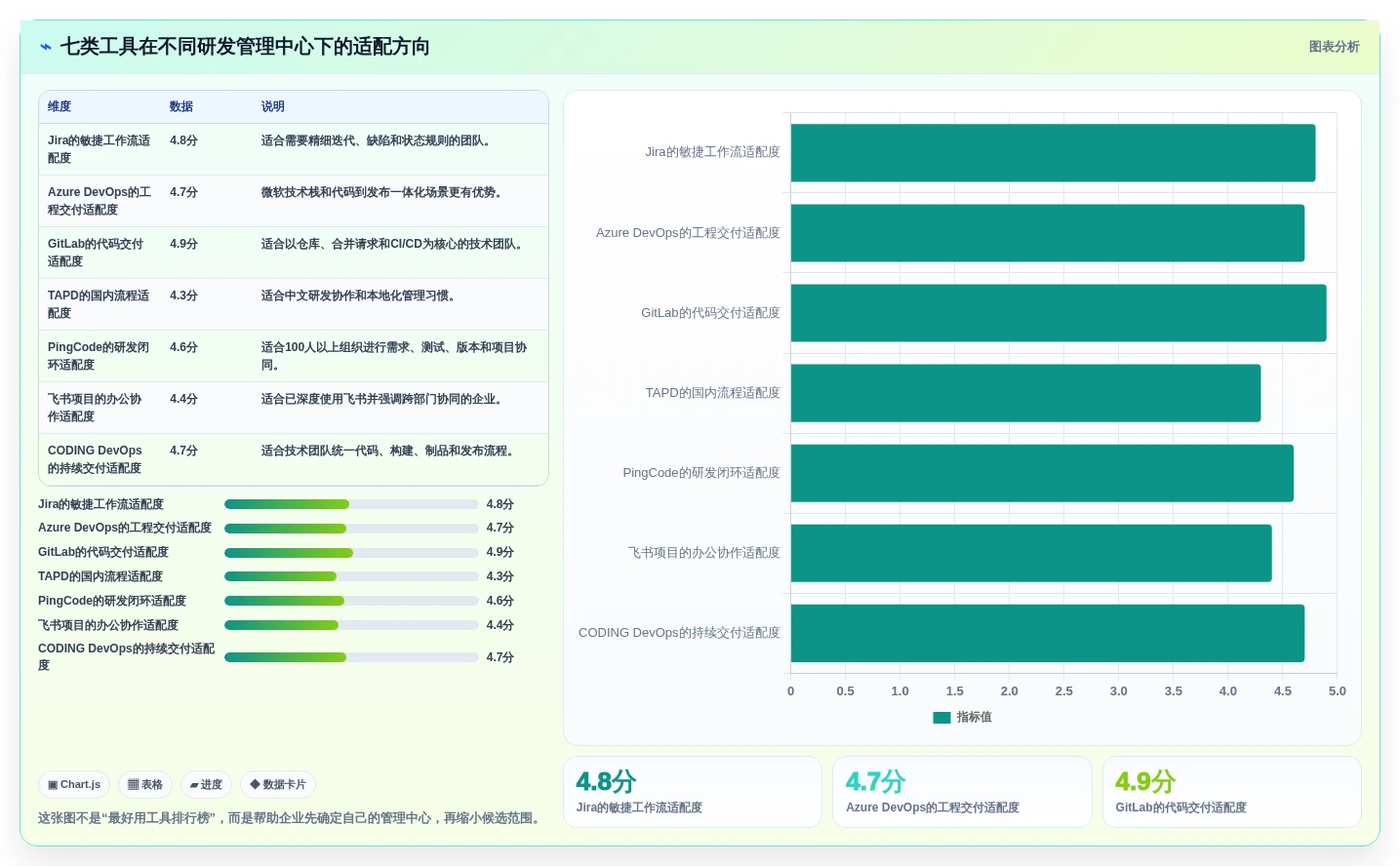The width and height of the screenshot is (1400, 866).
Task: Click the TAPD的国内流程适配度 progress bar
Action: click(x=351, y=576)
